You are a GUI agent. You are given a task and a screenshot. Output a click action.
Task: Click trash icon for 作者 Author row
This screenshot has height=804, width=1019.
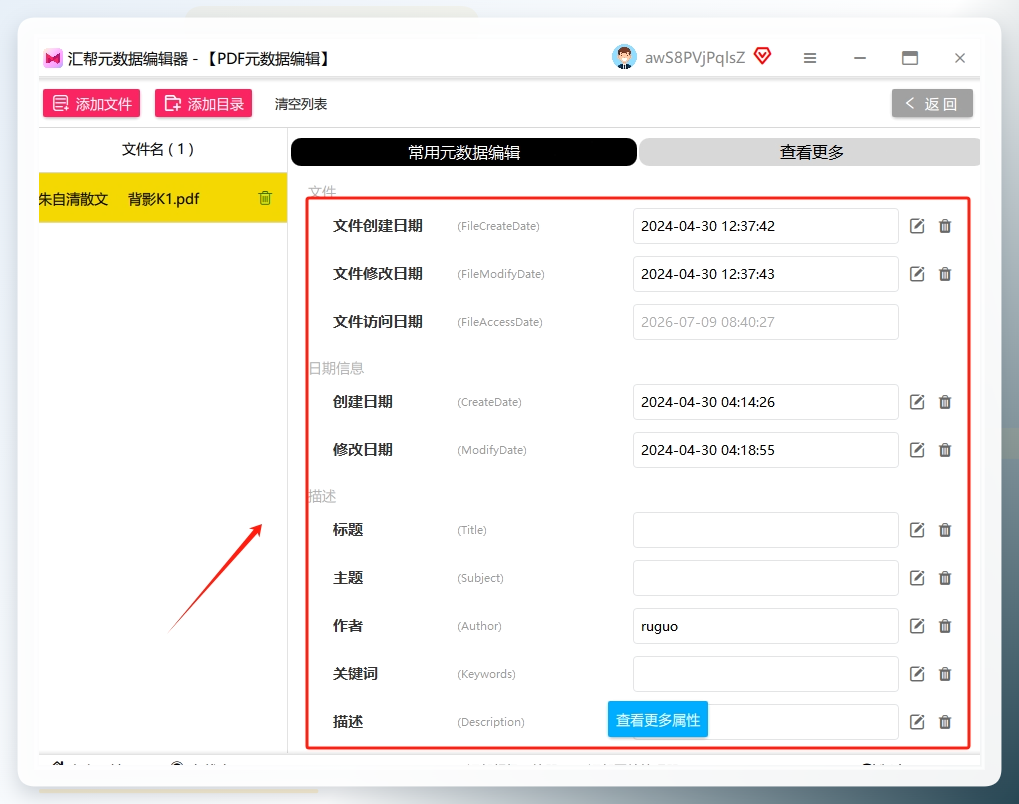[945, 626]
